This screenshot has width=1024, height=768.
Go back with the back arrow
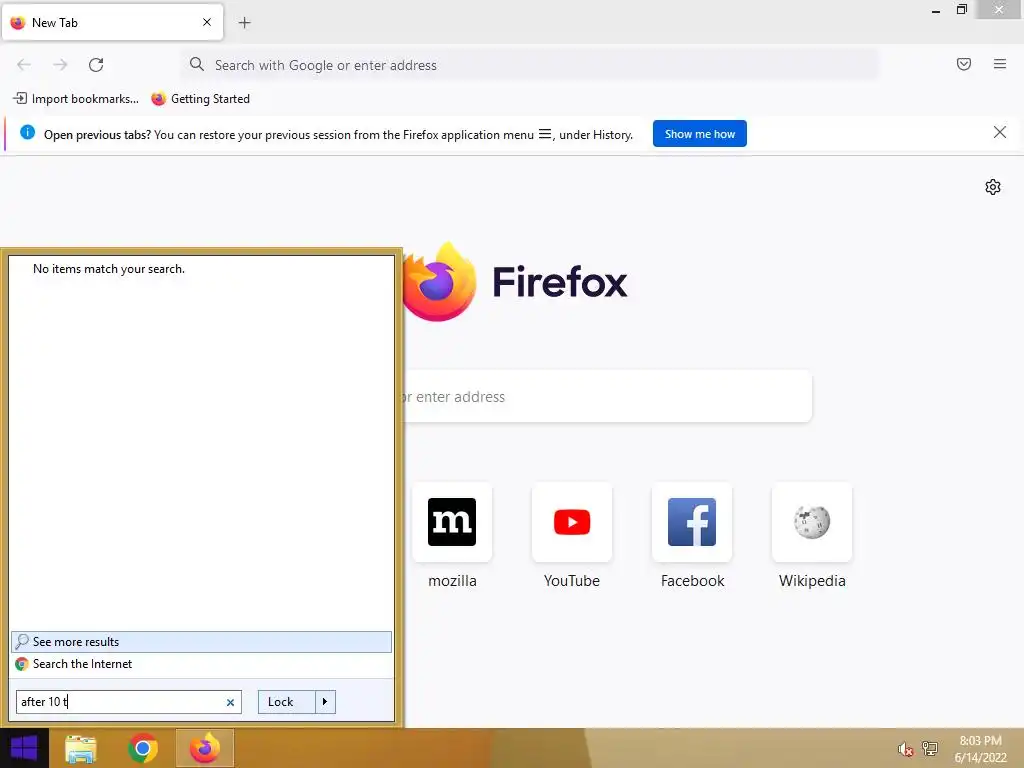[x=24, y=65]
